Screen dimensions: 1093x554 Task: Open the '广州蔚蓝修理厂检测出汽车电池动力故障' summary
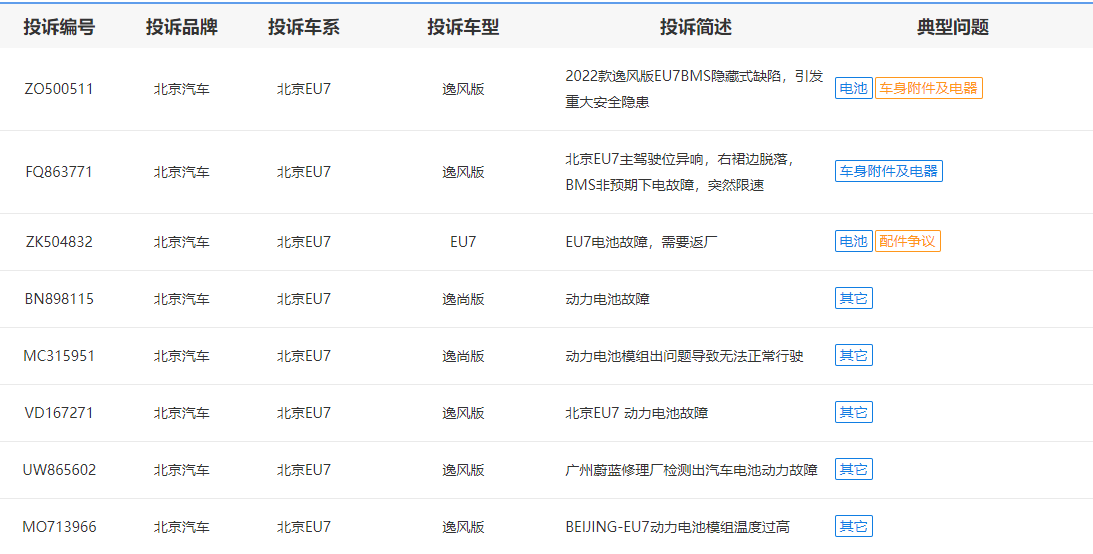click(x=691, y=470)
